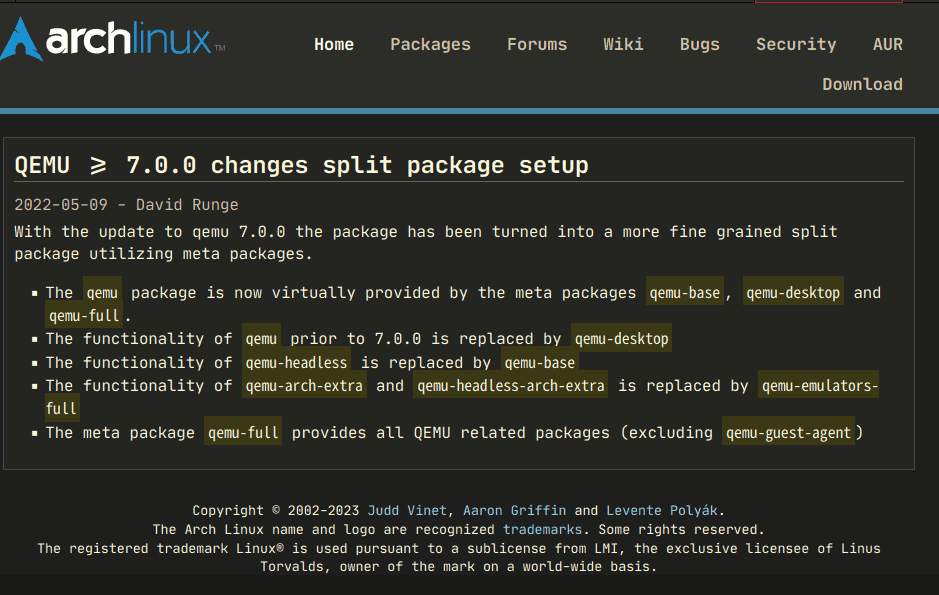Screen dimensions: 939x595
Task: Click the QEMU article headline
Action: pyautogui.click(x=301, y=165)
